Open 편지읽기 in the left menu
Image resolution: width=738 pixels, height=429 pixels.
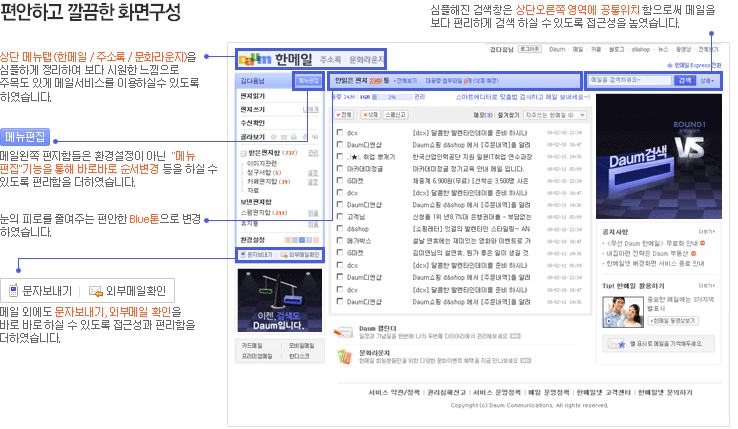click(x=253, y=96)
